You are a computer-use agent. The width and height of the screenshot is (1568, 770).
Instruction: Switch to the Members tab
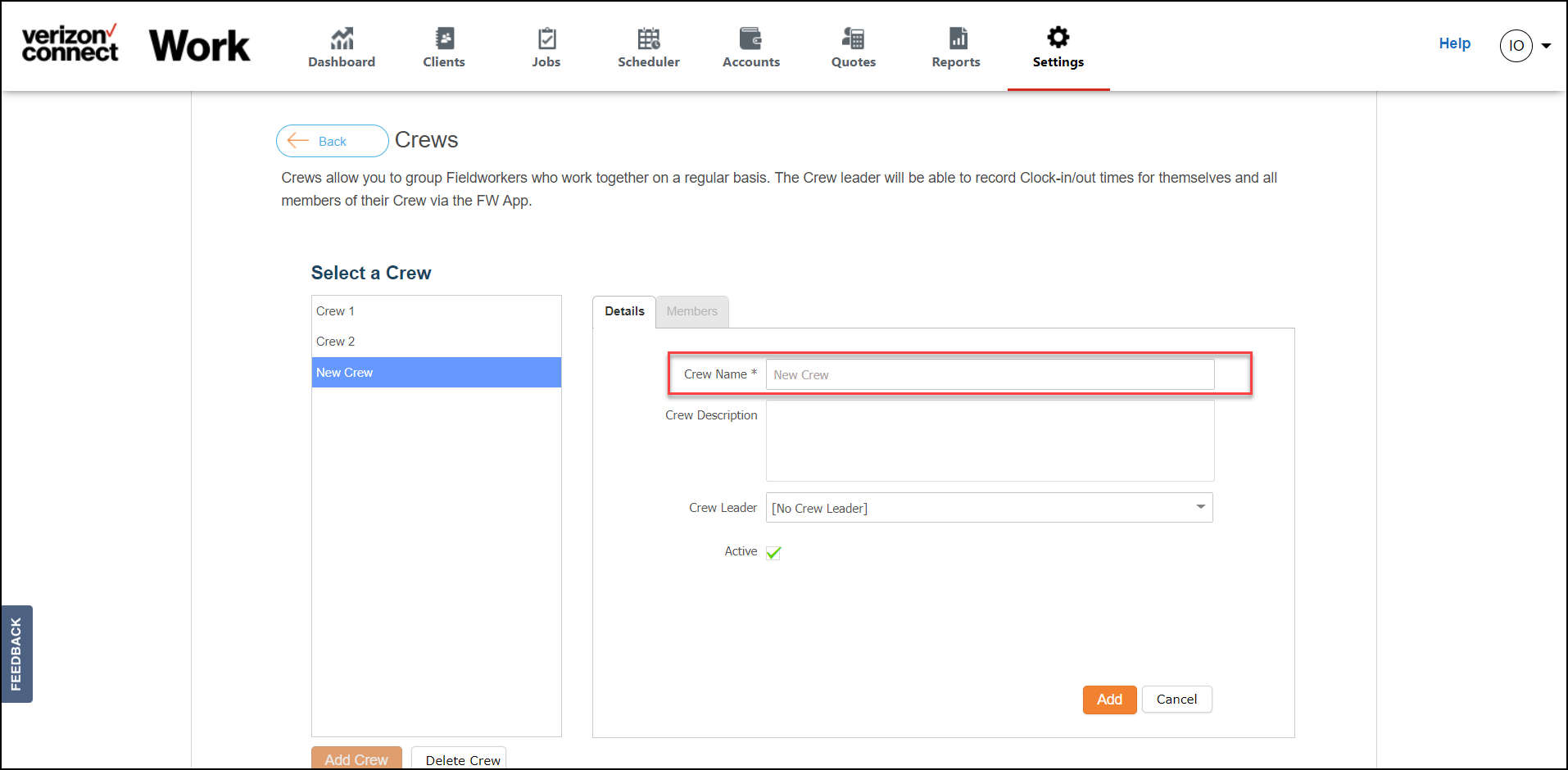tap(692, 311)
